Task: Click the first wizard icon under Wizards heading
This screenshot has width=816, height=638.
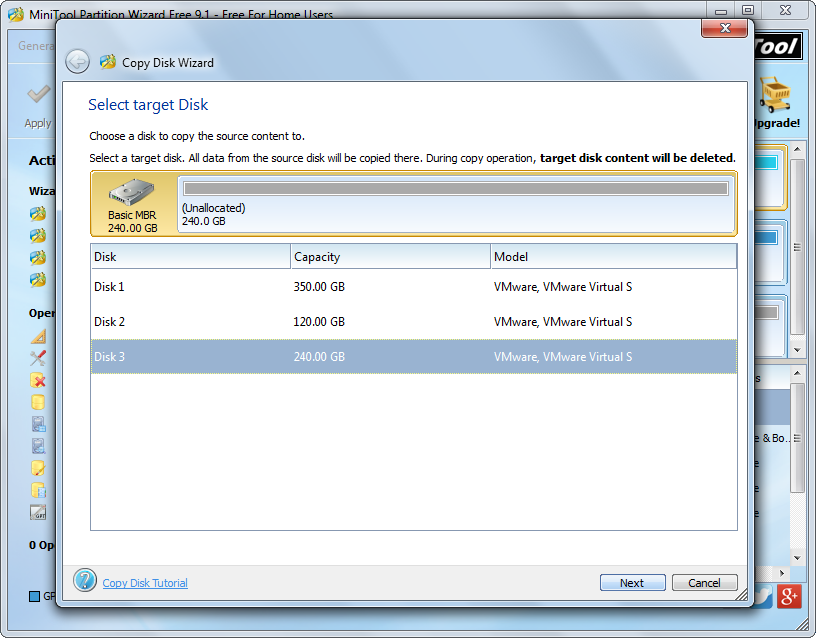Action: [37, 213]
